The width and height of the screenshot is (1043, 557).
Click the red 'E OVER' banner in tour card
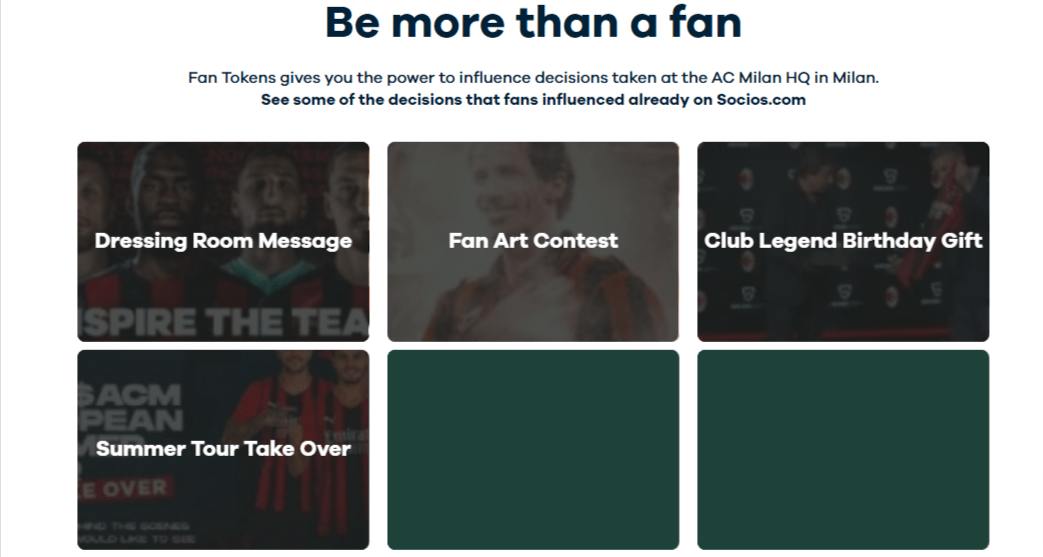click(x=126, y=489)
